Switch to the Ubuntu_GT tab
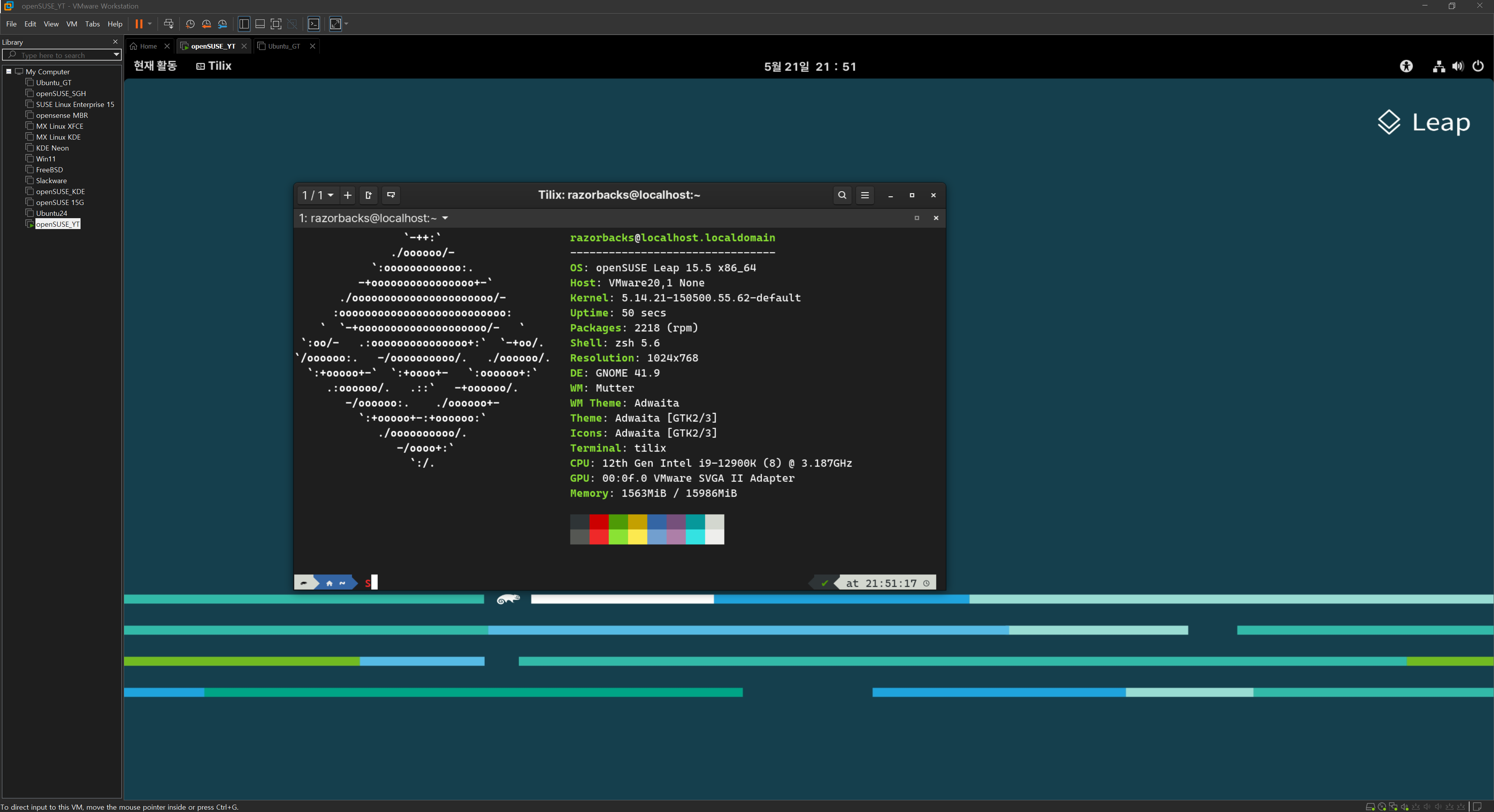Viewport: 1494px width, 812px height. click(284, 46)
